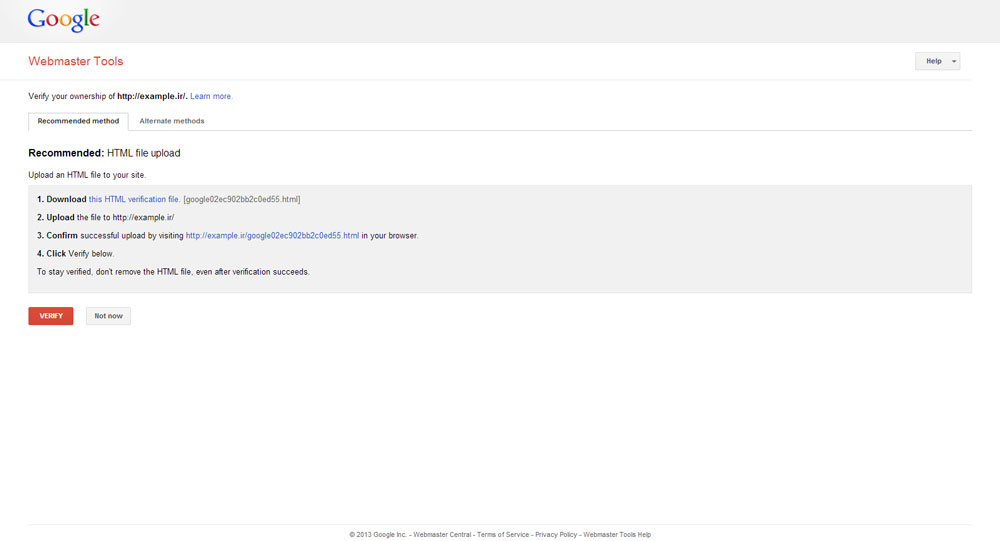The height and width of the screenshot is (541, 1000).
Task: Click the 'To stay verified' note text
Action: (x=173, y=272)
